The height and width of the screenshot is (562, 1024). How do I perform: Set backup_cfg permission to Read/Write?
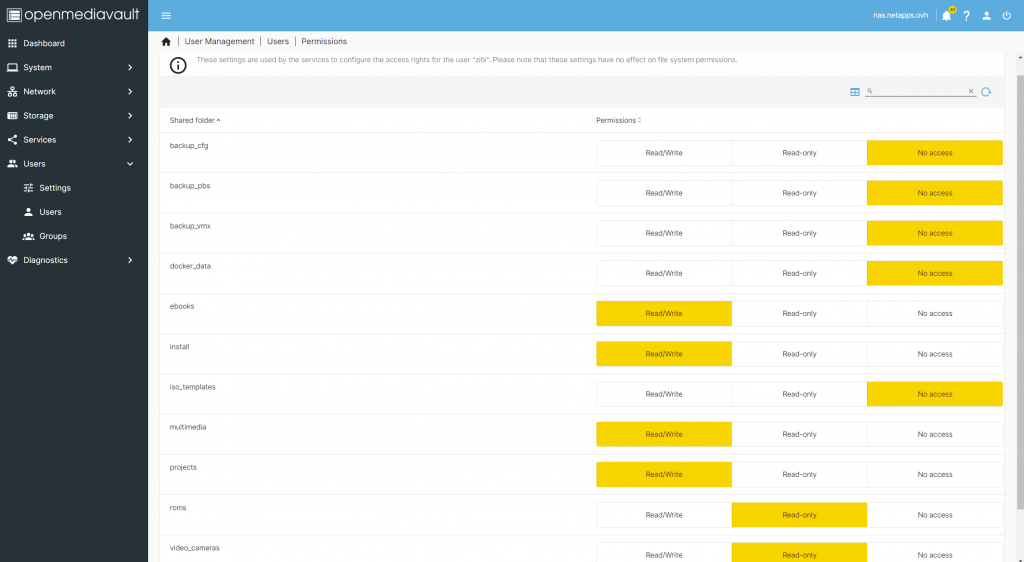coord(664,153)
